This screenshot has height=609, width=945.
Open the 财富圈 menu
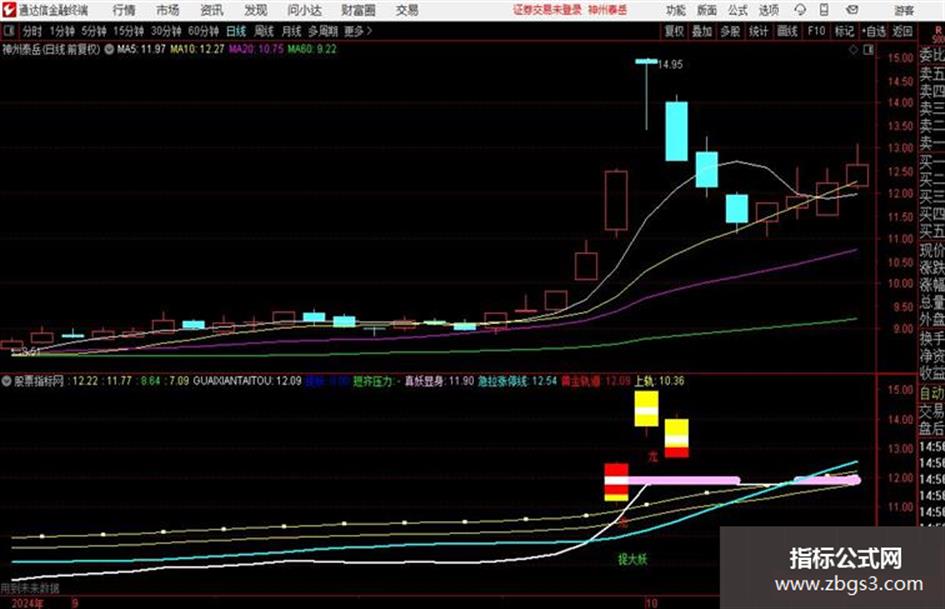click(358, 10)
